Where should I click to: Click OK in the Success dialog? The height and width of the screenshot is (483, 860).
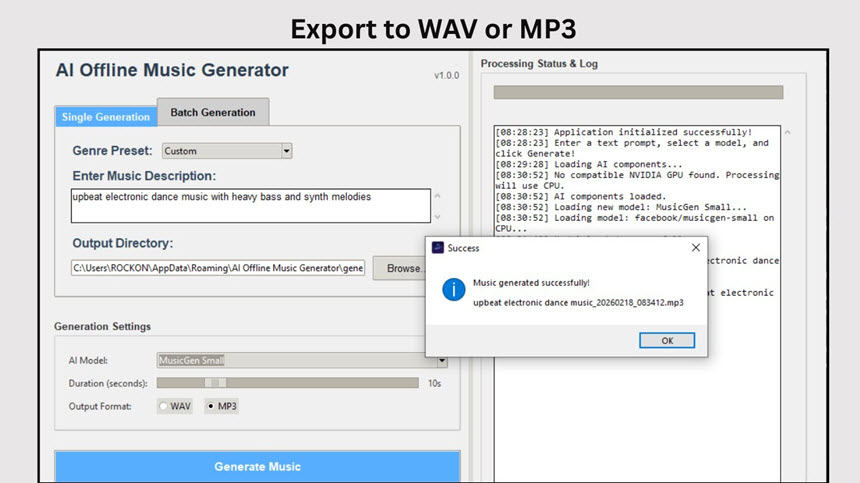667,340
